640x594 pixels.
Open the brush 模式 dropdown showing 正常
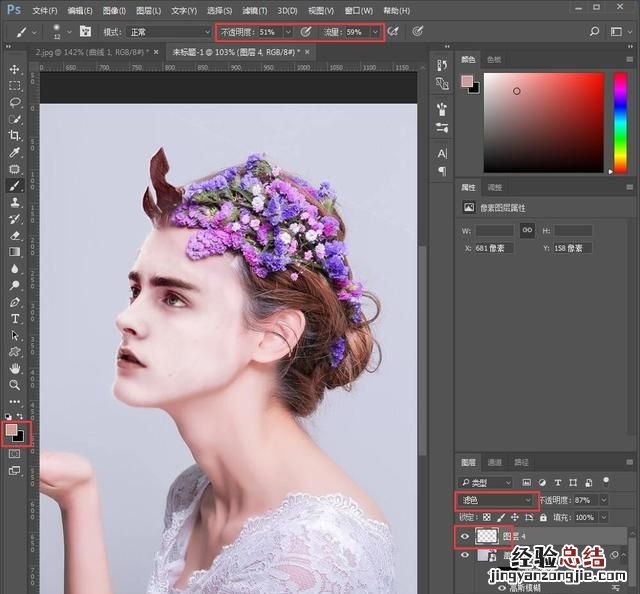168,32
